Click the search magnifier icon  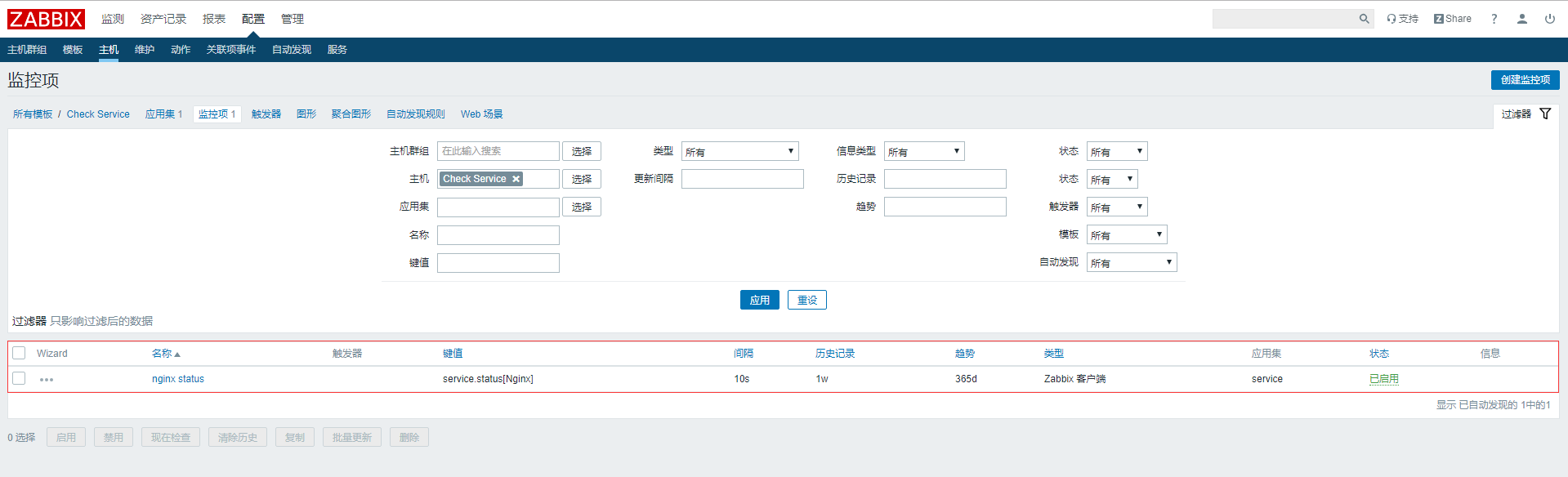[1364, 19]
